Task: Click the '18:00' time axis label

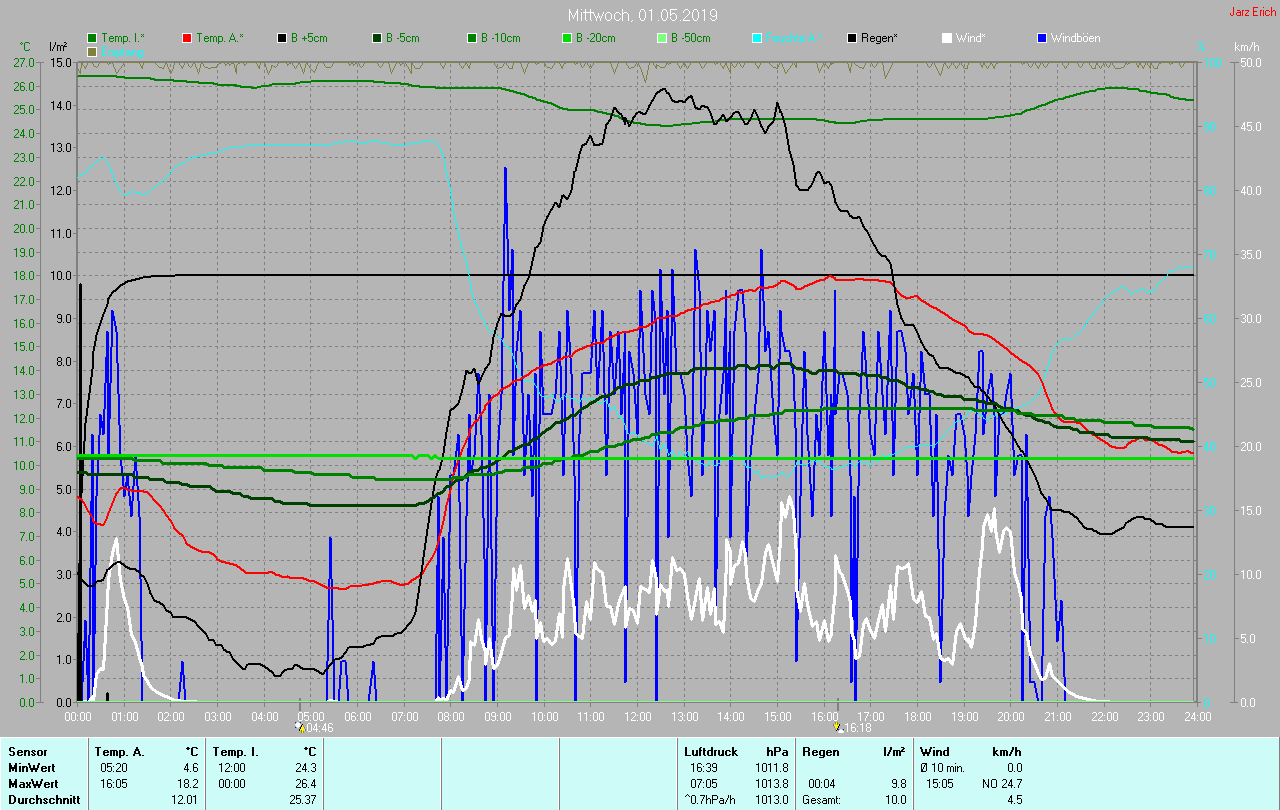Action: [x=918, y=716]
